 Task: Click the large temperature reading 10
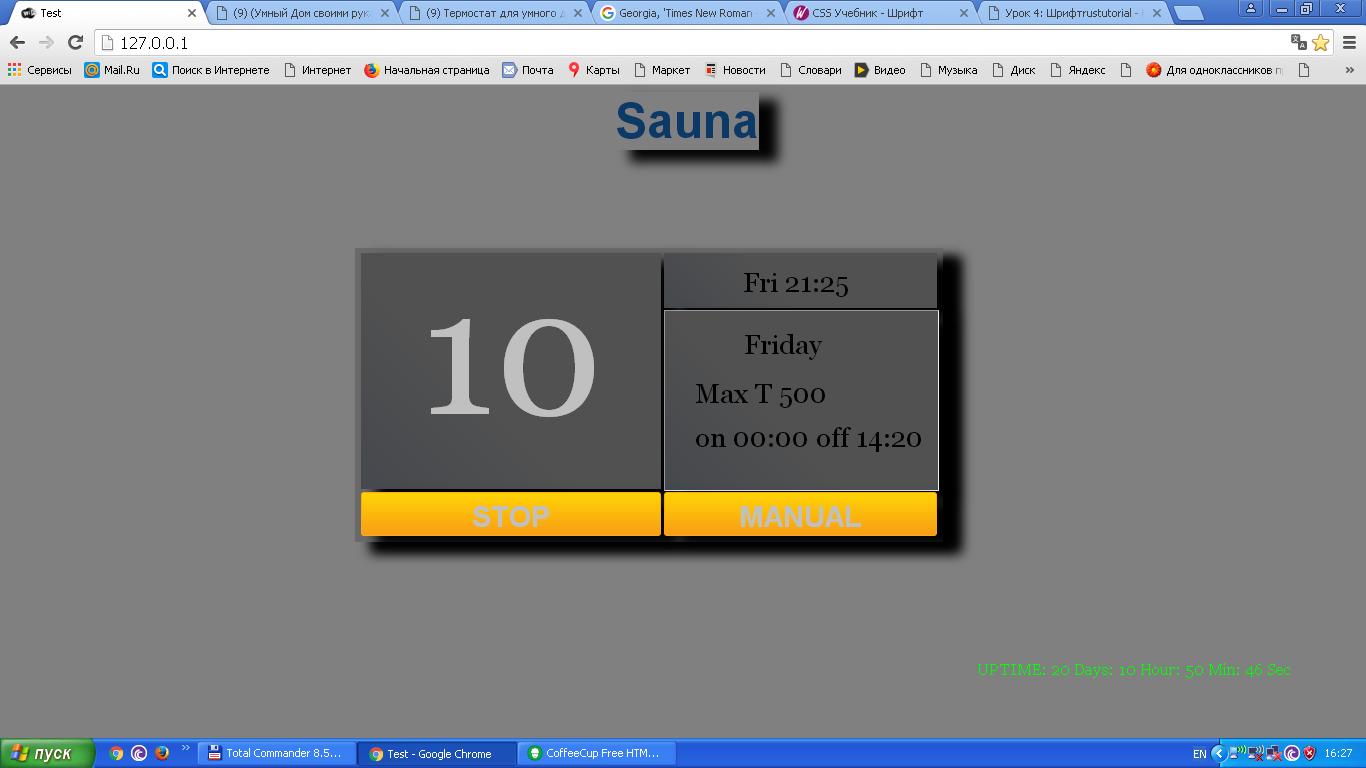[x=511, y=369]
